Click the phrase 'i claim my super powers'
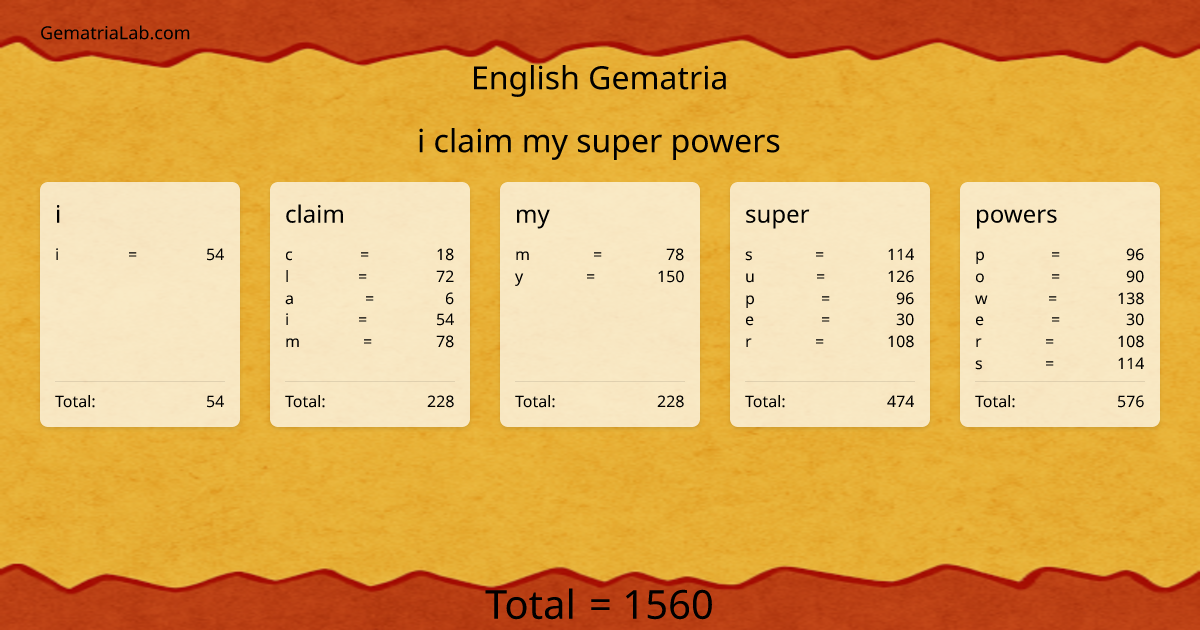The width and height of the screenshot is (1200, 630). (x=599, y=142)
